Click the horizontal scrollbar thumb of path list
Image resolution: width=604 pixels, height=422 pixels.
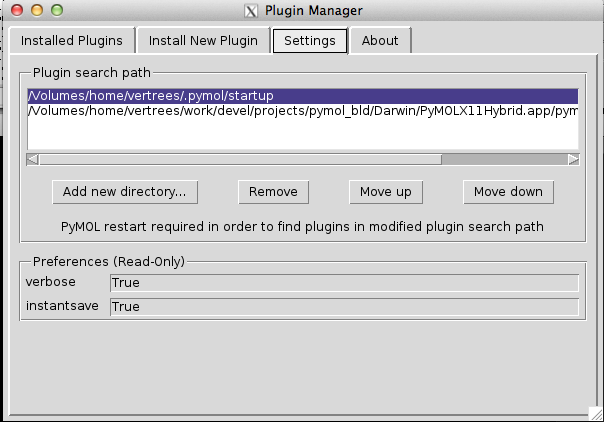click(x=240, y=159)
